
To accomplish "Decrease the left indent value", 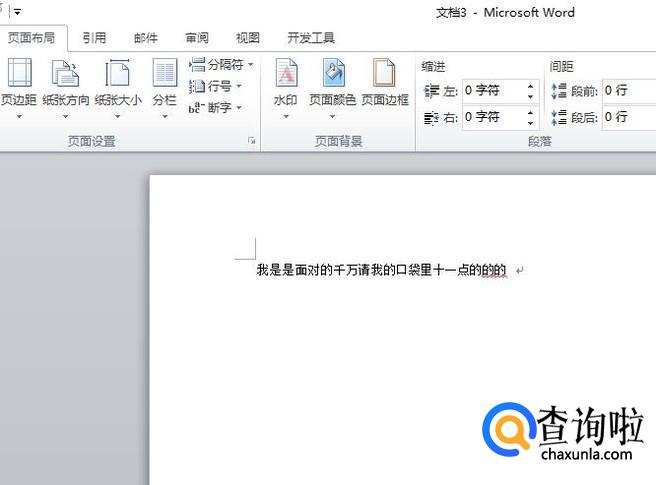I will pyautogui.click(x=530, y=97).
